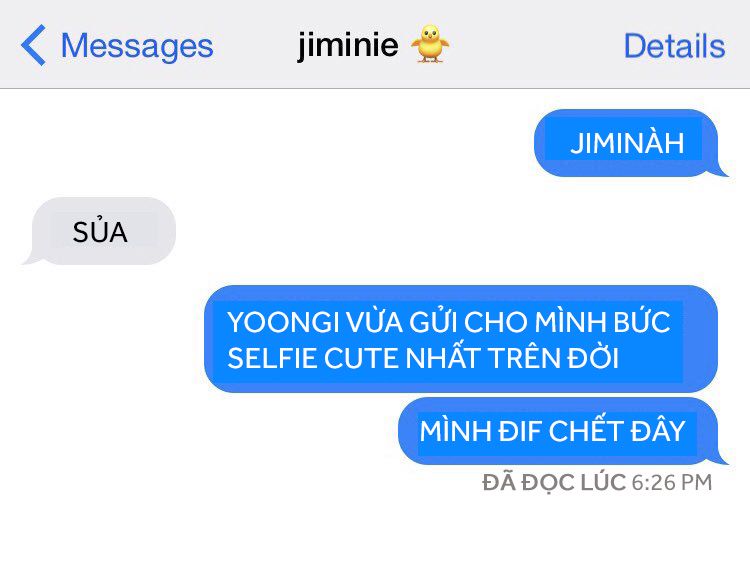Image resolution: width=750 pixels, height=573 pixels.
Task: Tap the gray SỦA received bubble
Action: tap(103, 231)
